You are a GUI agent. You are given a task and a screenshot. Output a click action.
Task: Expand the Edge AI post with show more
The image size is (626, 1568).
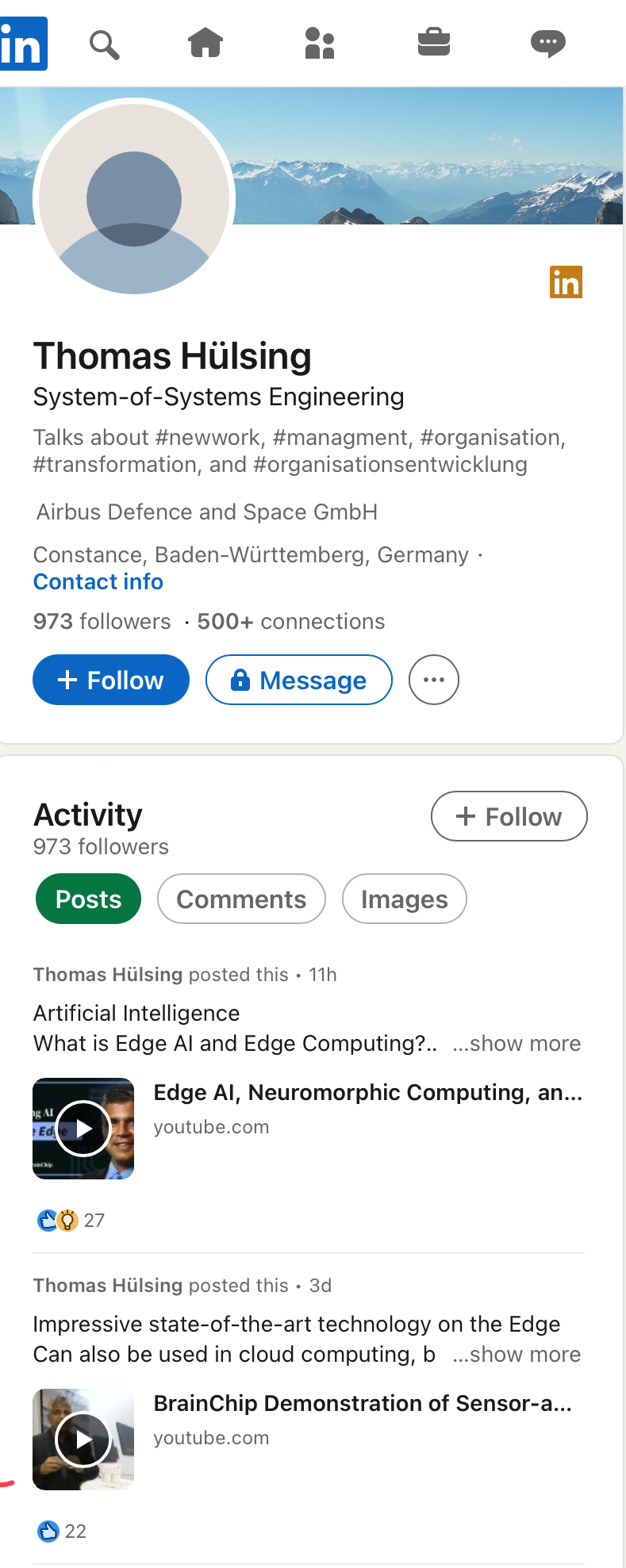pyautogui.click(x=517, y=1044)
